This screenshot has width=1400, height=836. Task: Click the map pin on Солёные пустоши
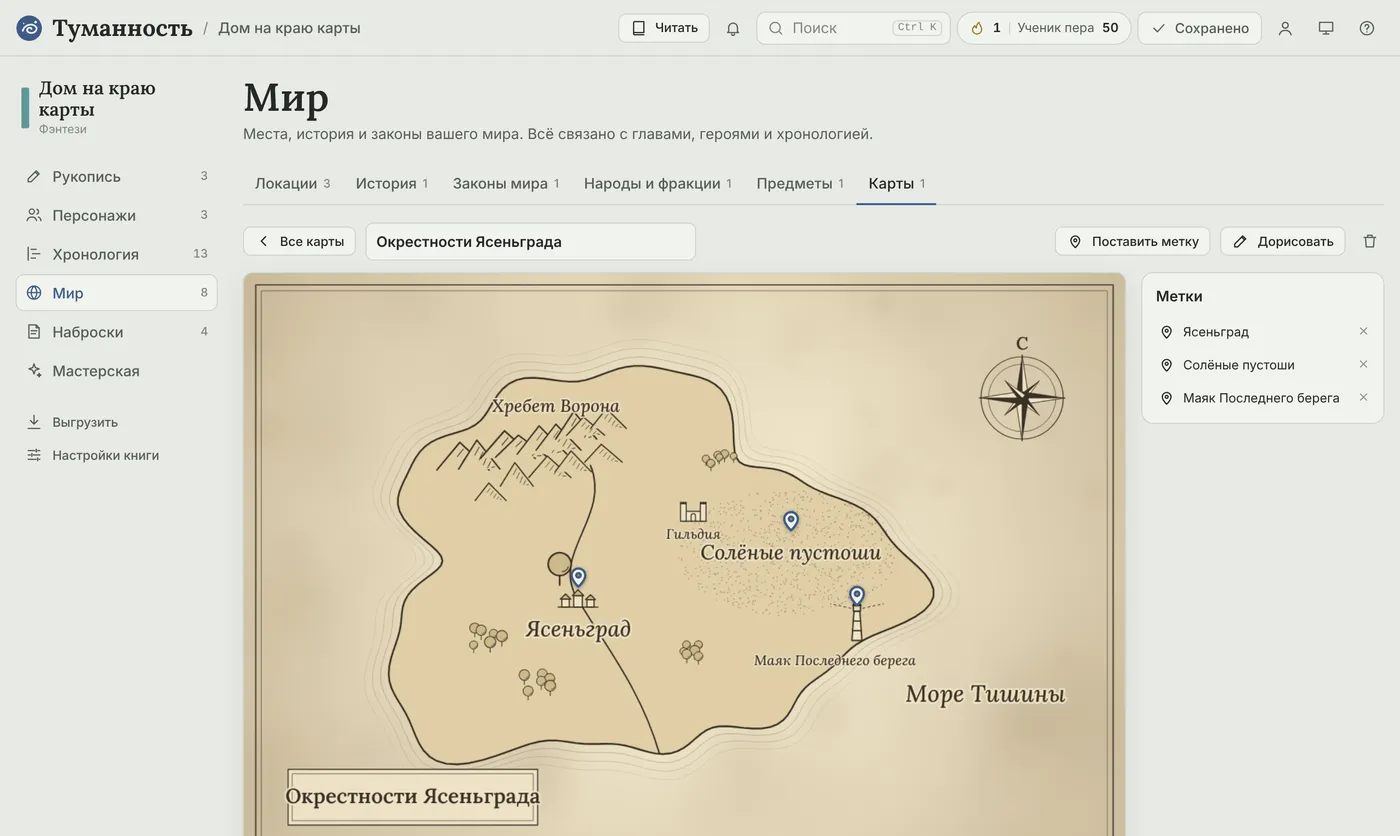tap(791, 521)
